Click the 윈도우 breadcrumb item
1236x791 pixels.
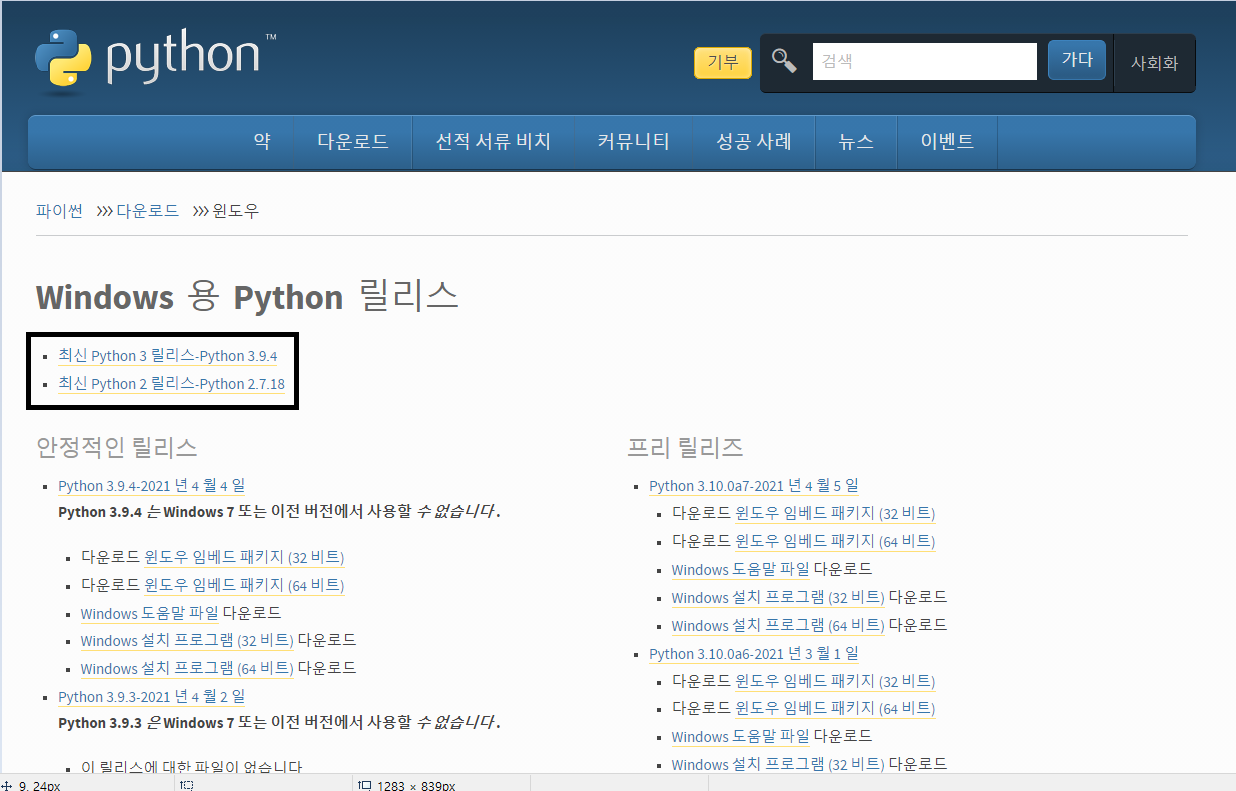tap(236, 211)
